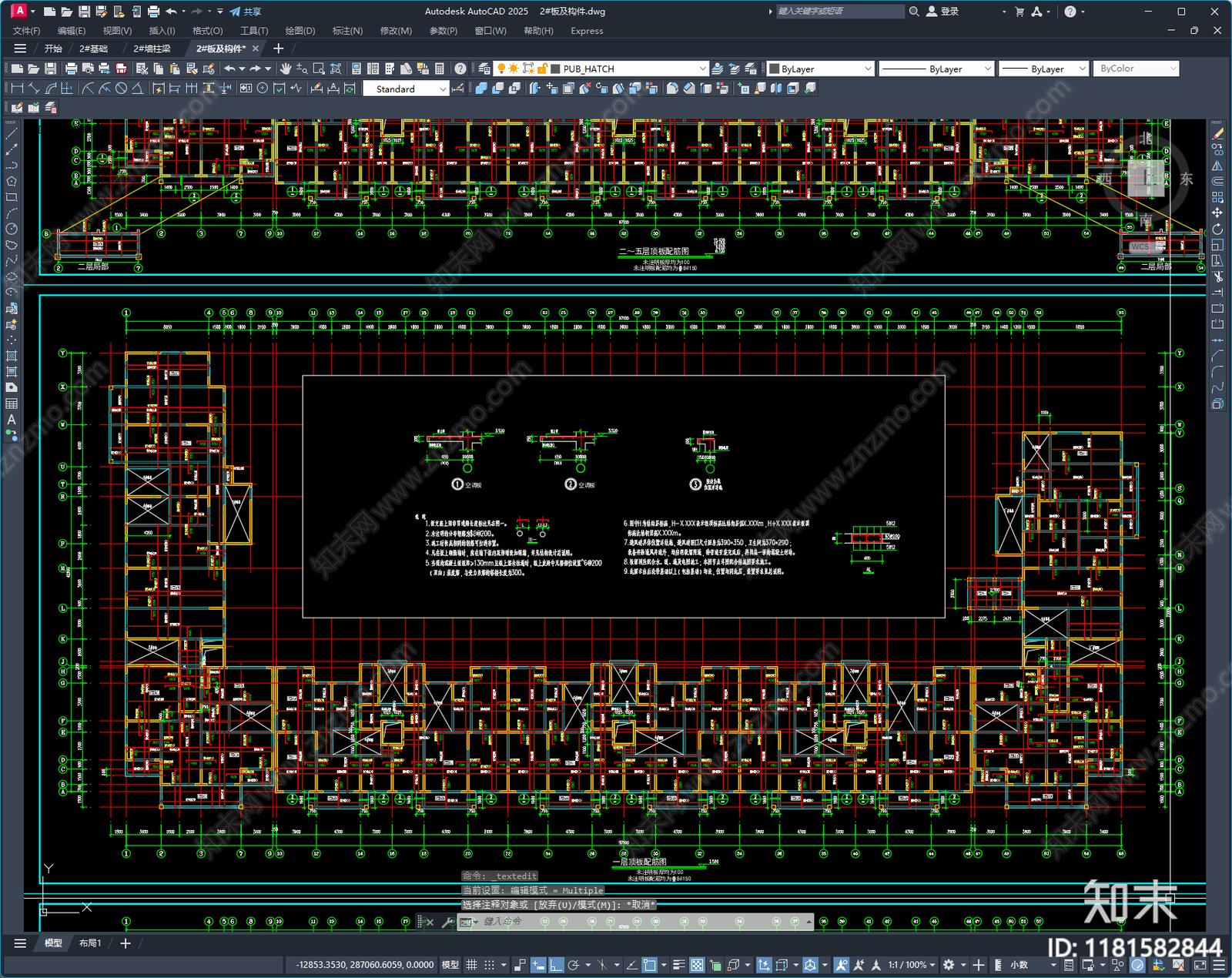Toggle Annotation Visibility in status bar

841,965
